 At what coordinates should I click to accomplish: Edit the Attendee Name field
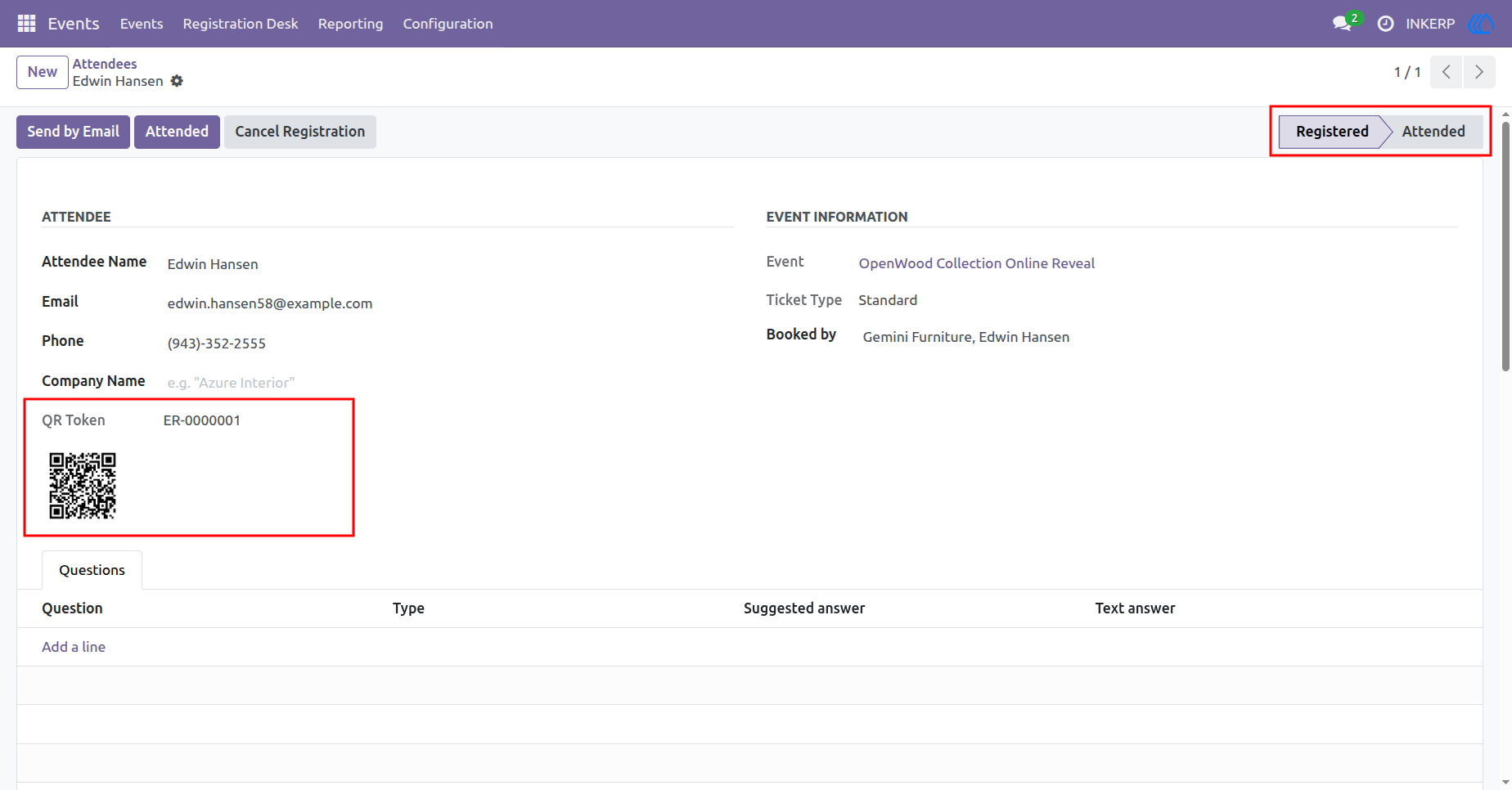pos(450,264)
